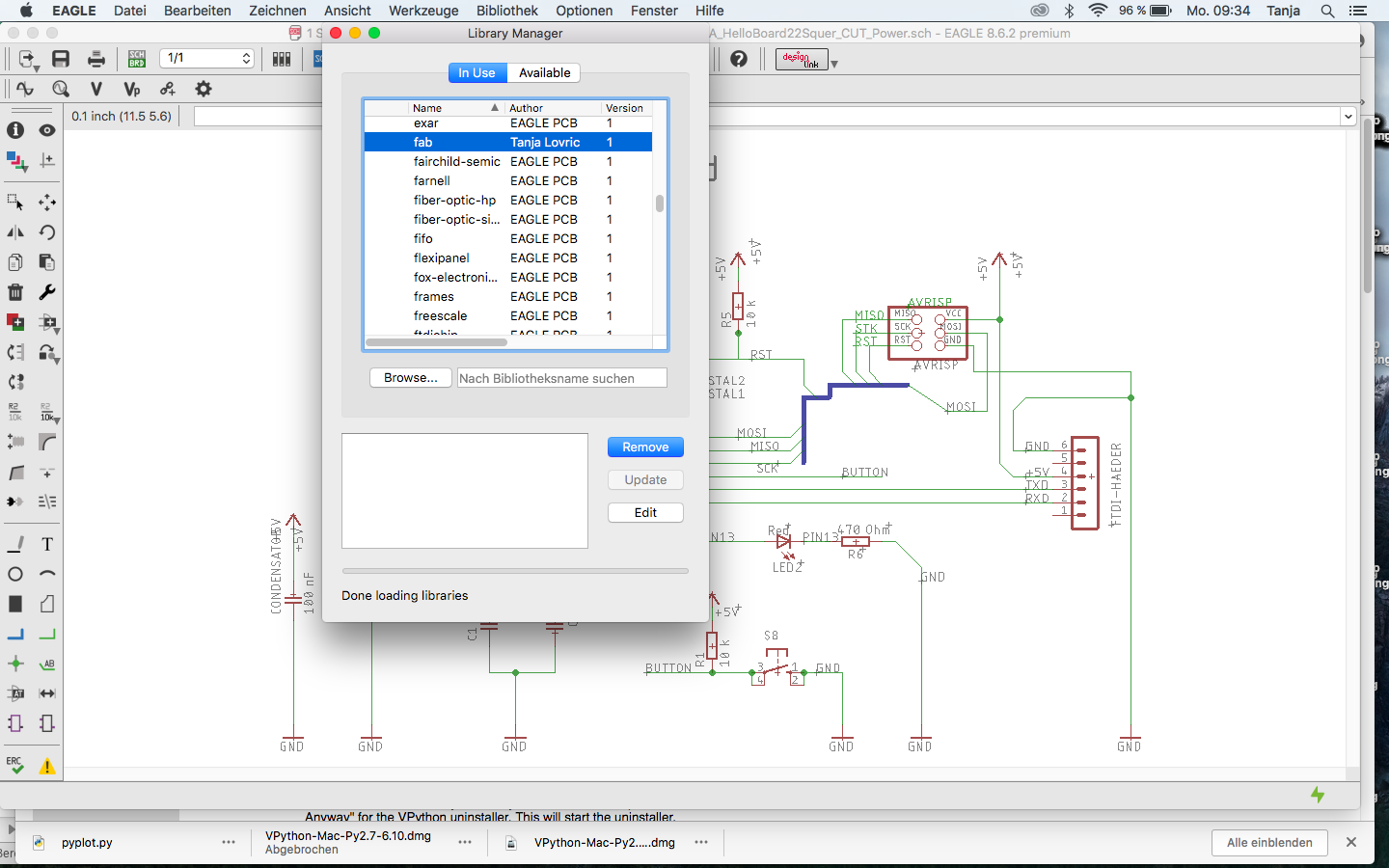Select the Line drawing tool
Screen dimensions: 1389x868
coord(15,544)
